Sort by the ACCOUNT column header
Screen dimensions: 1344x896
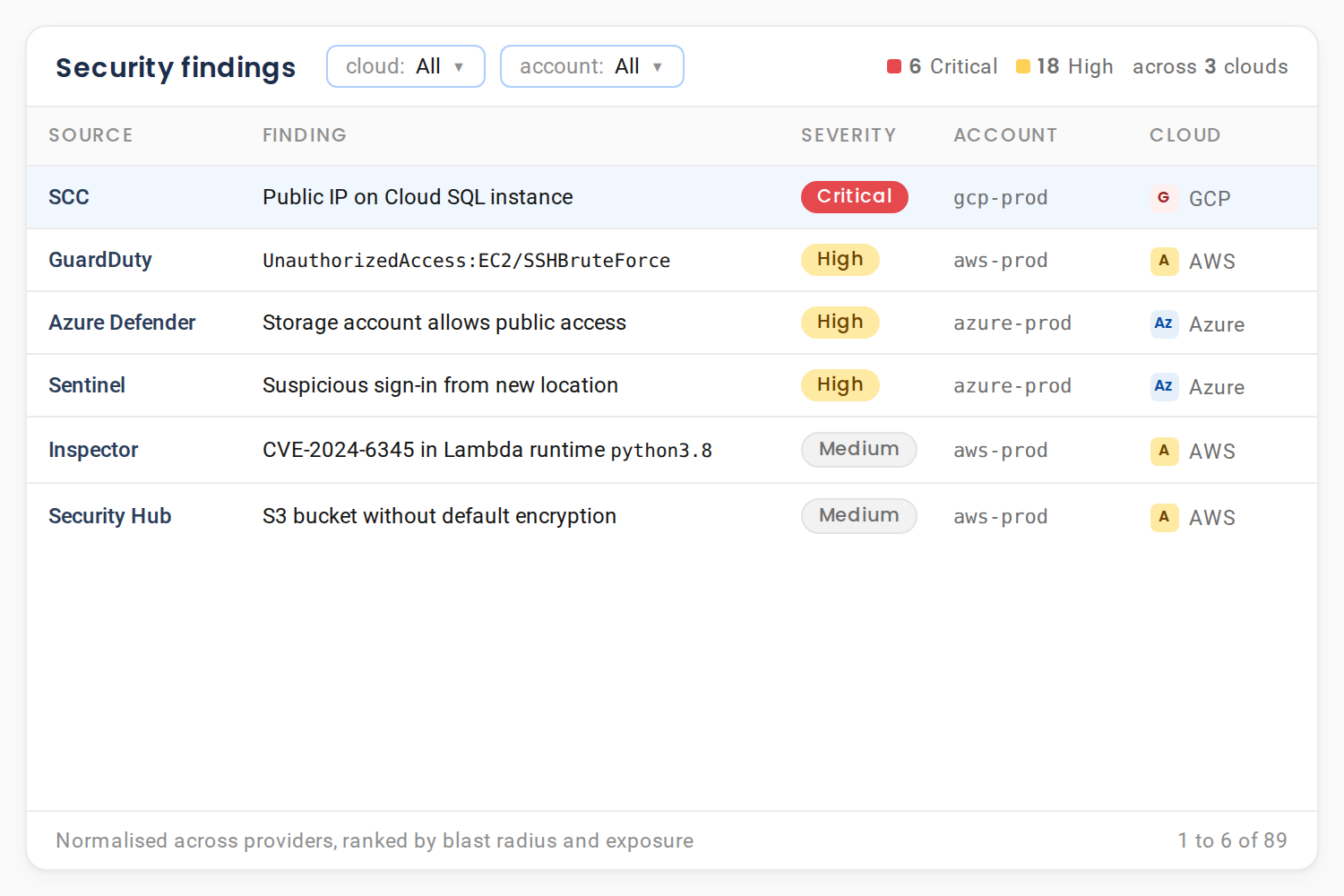coord(1005,135)
